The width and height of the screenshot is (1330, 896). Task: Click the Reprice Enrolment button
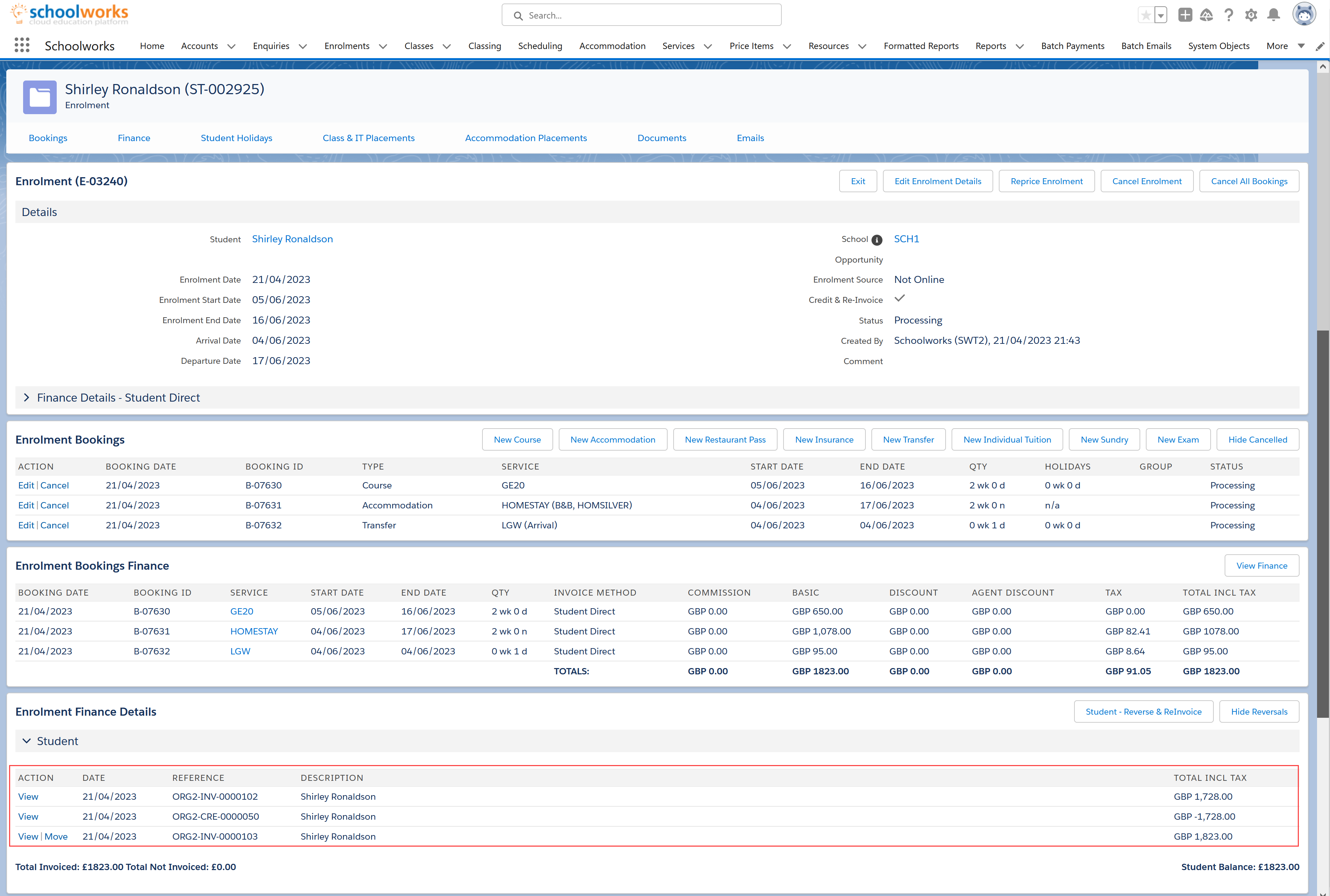1046,181
